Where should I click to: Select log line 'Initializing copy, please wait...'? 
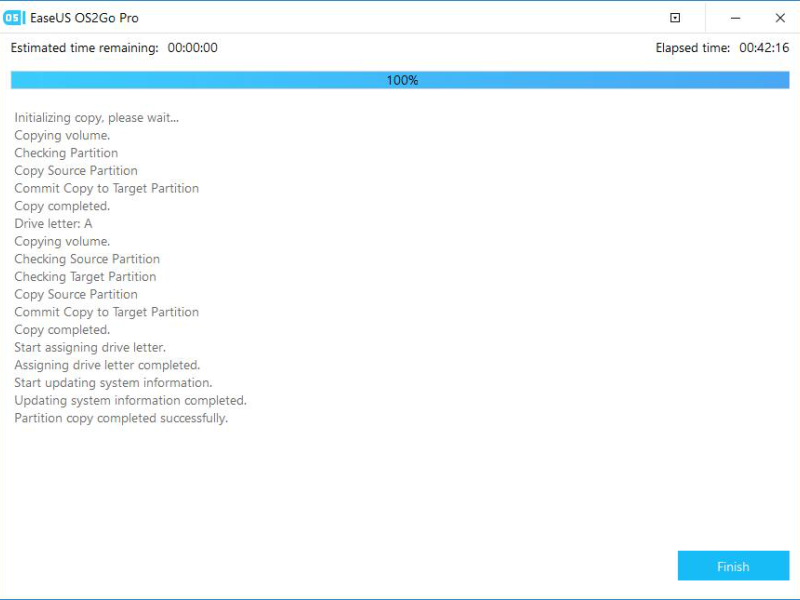pos(96,118)
